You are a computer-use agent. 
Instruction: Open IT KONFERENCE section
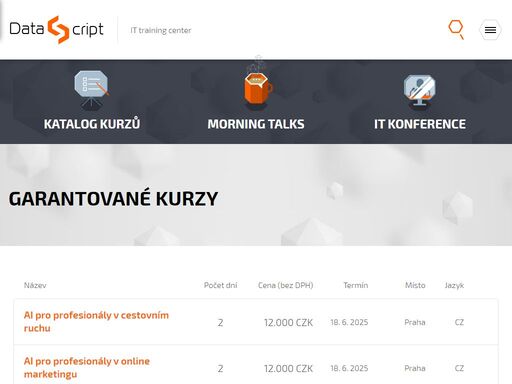(420, 124)
